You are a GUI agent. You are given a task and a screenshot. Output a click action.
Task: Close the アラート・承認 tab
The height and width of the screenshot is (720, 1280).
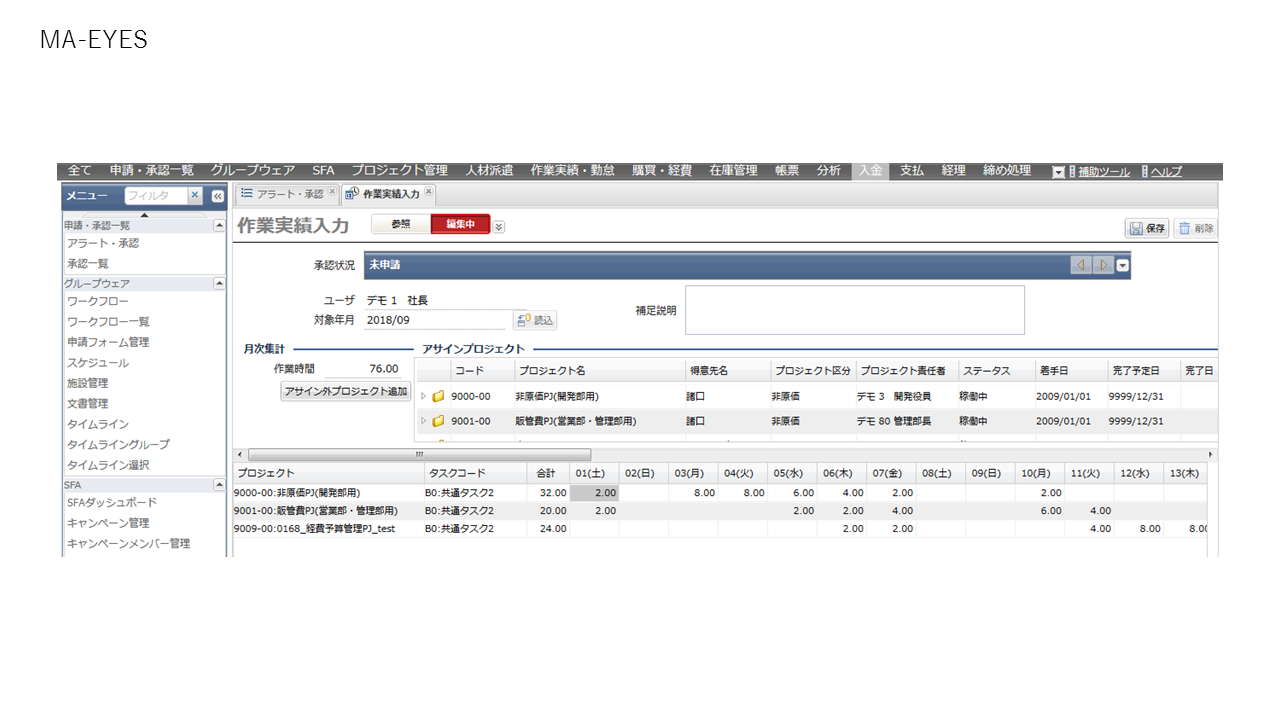(x=332, y=192)
